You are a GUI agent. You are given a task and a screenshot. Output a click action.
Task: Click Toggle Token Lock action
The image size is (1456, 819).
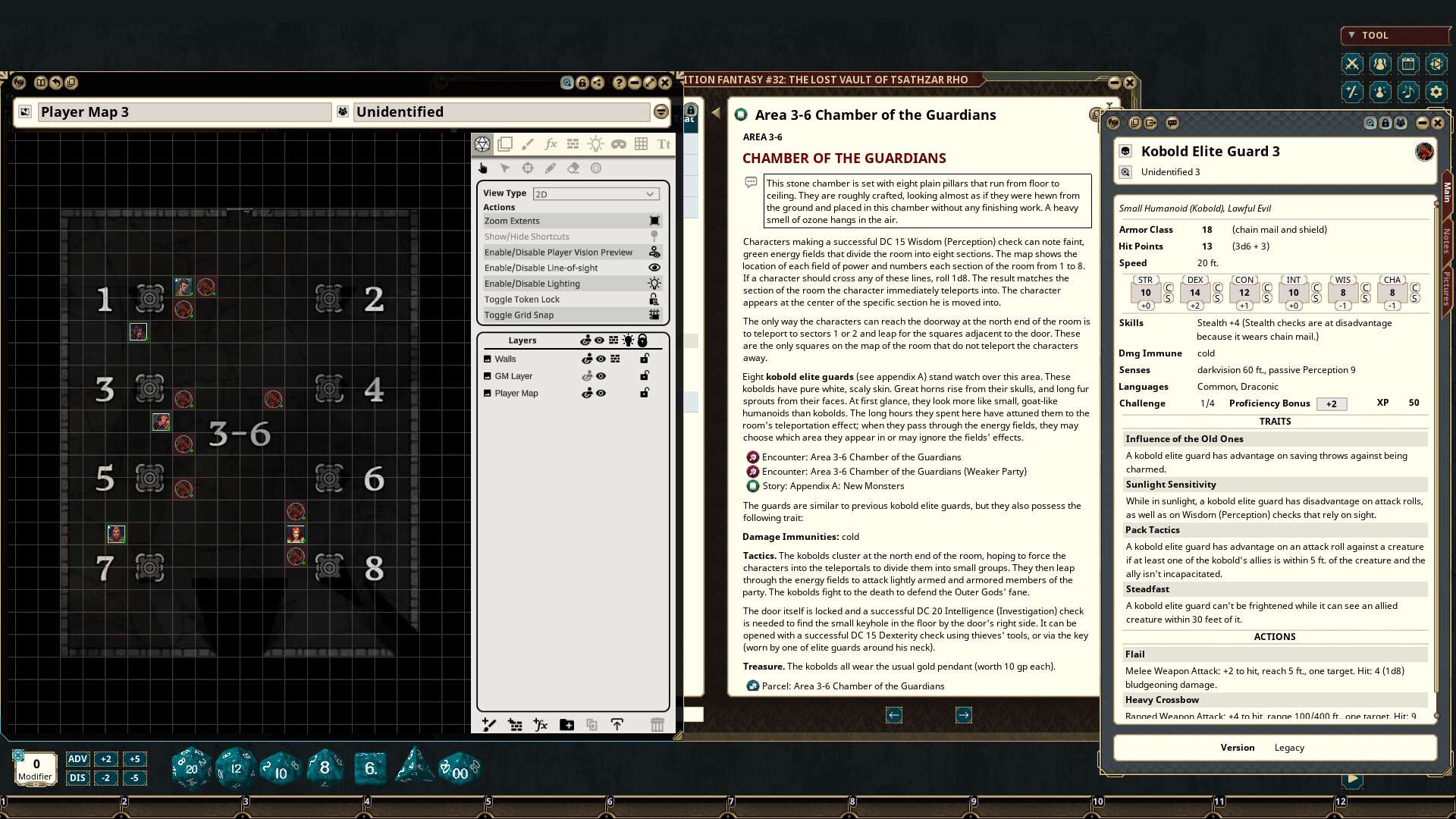click(572, 300)
